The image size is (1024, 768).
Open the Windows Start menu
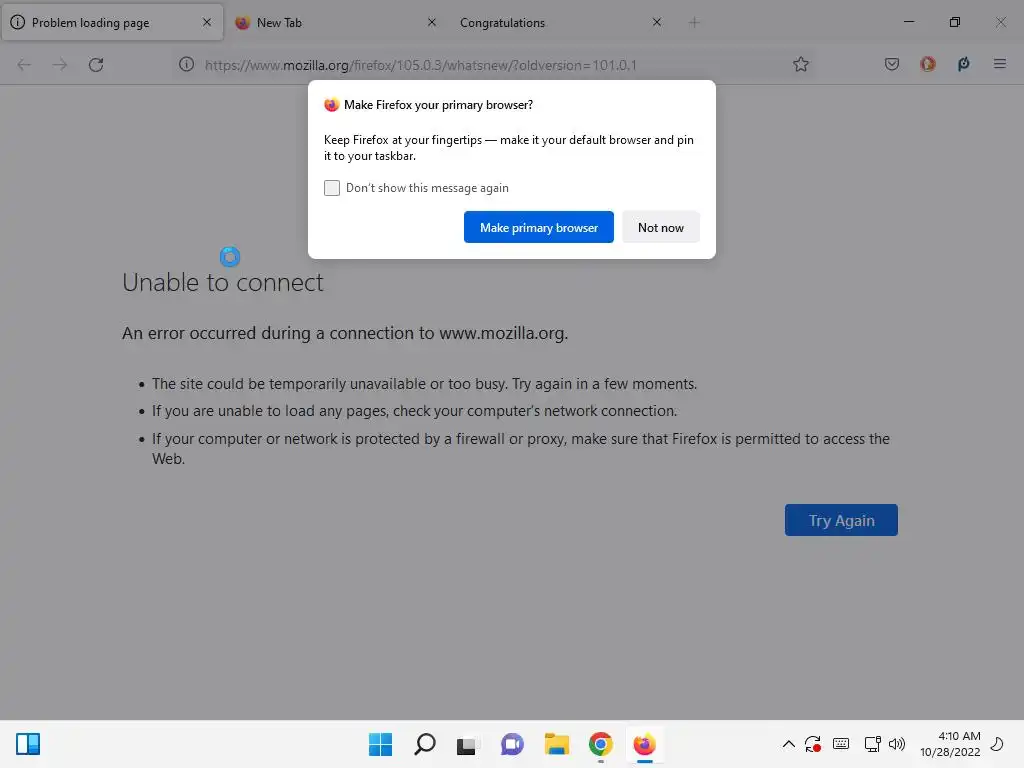click(x=380, y=744)
